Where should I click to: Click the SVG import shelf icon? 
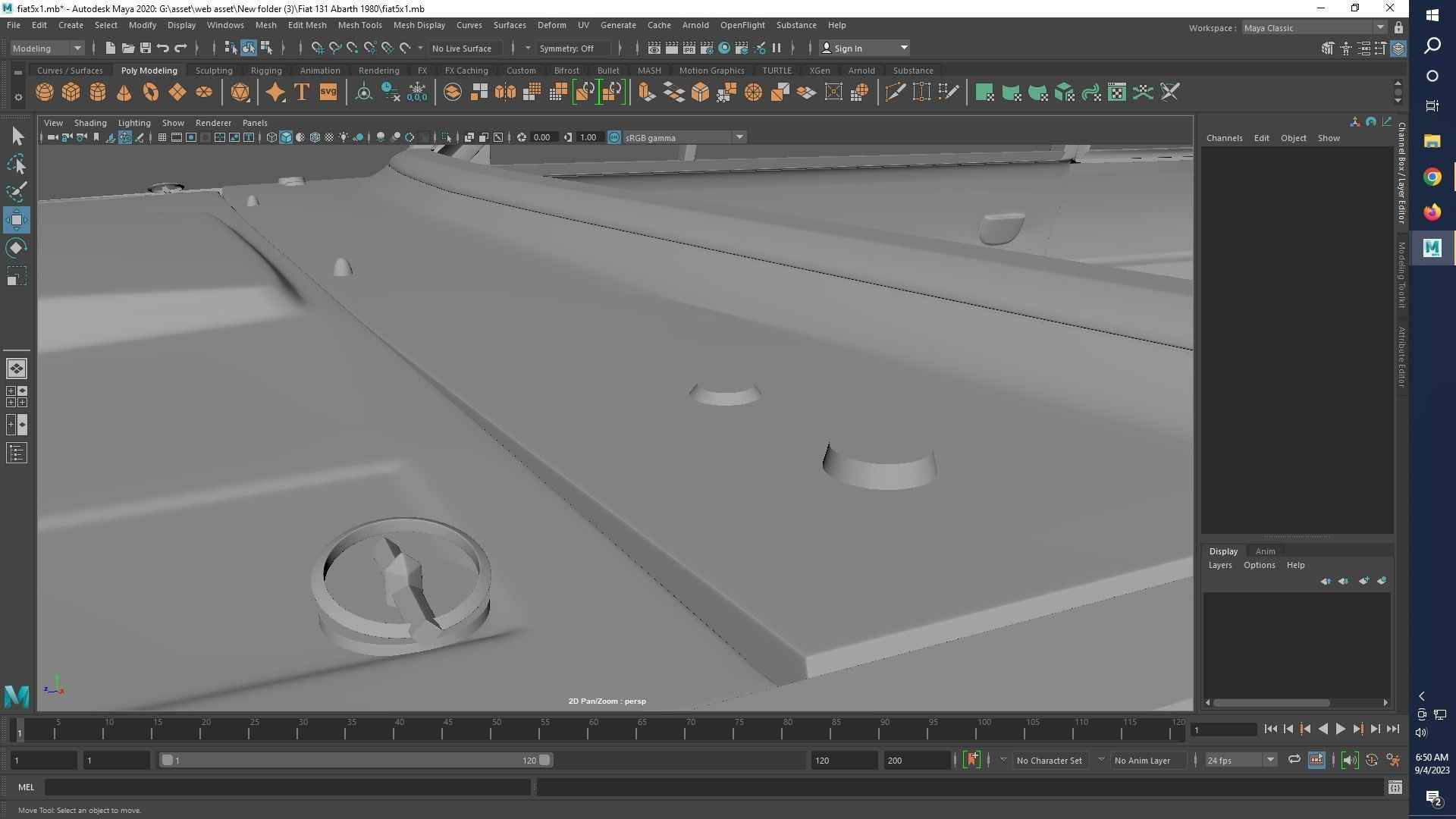tap(328, 93)
